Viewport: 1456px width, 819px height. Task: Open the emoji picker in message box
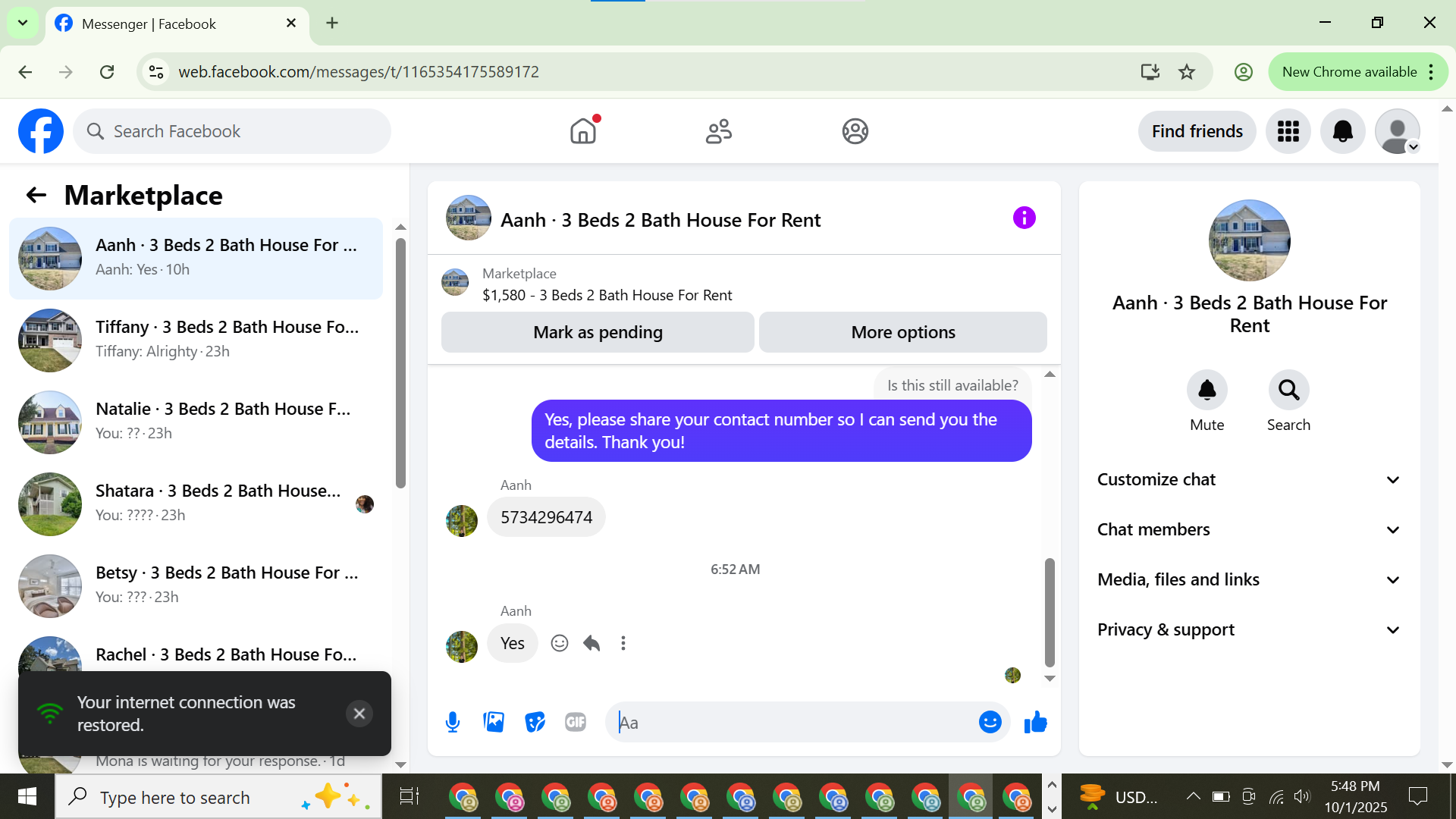pyautogui.click(x=990, y=722)
